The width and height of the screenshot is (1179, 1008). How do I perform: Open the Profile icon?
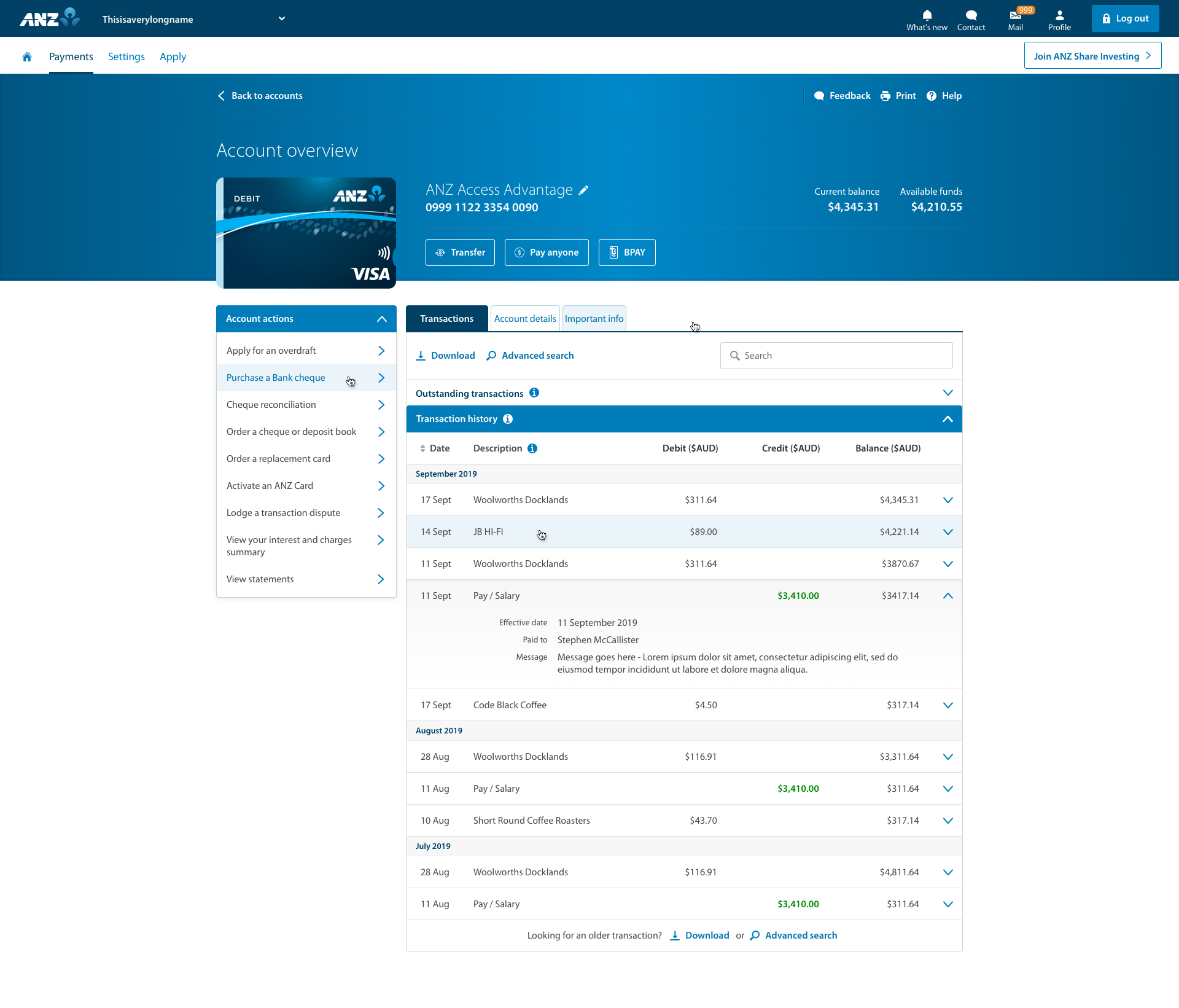(1059, 15)
